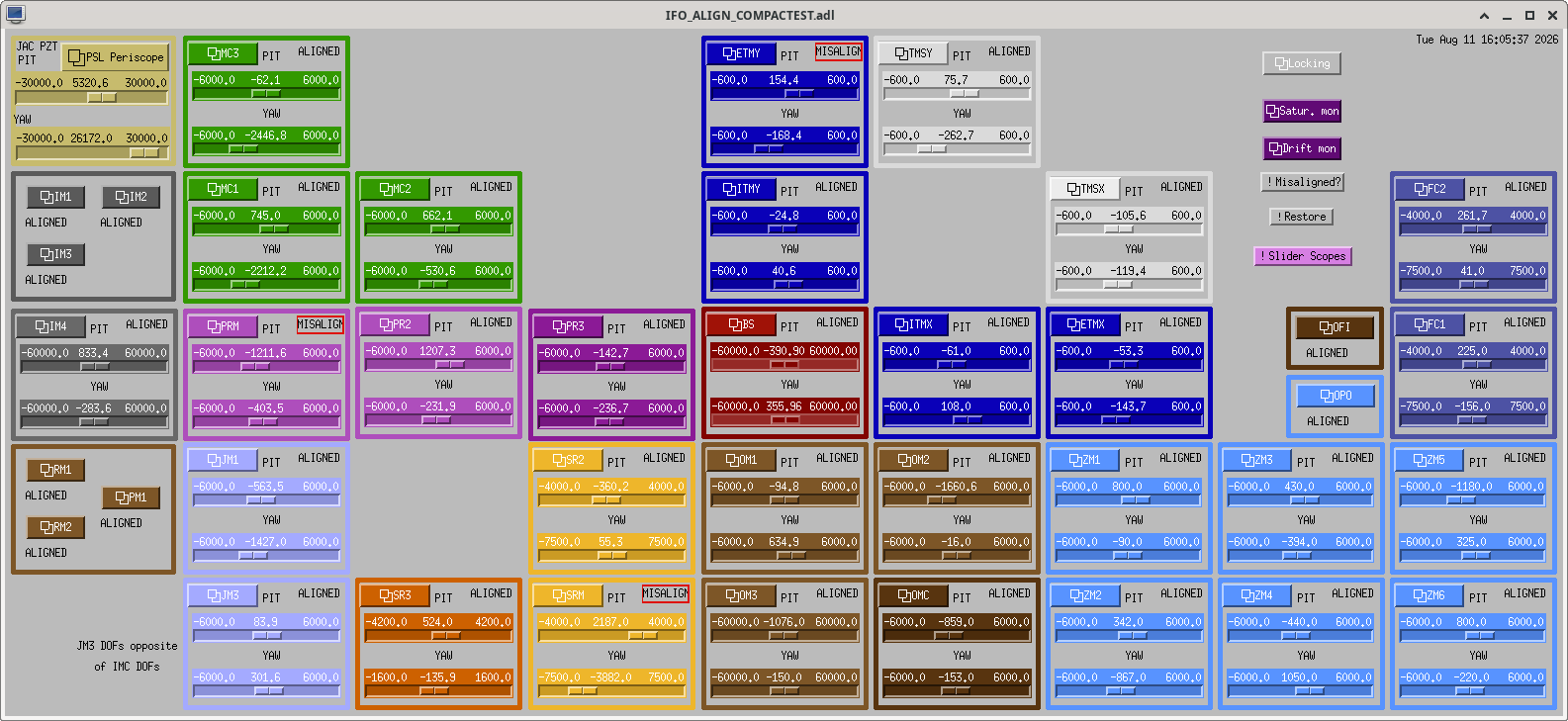Open the SR3 related display
This screenshot has width=1568, height=721.
(395, 595)
